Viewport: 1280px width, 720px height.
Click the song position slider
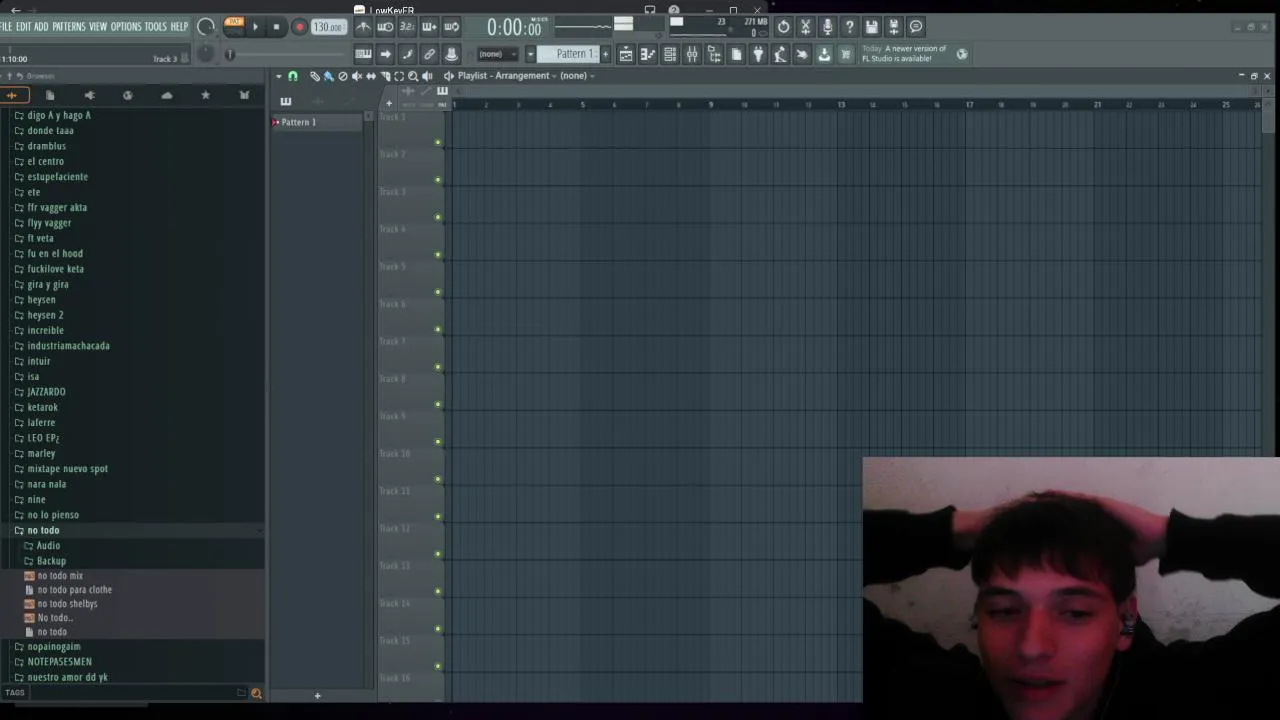(285, 54)
